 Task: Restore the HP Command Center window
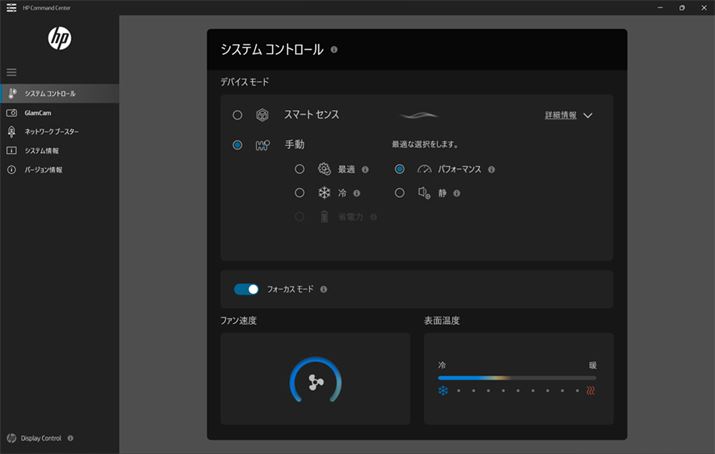pyautogui.click(x=682, y=8)
